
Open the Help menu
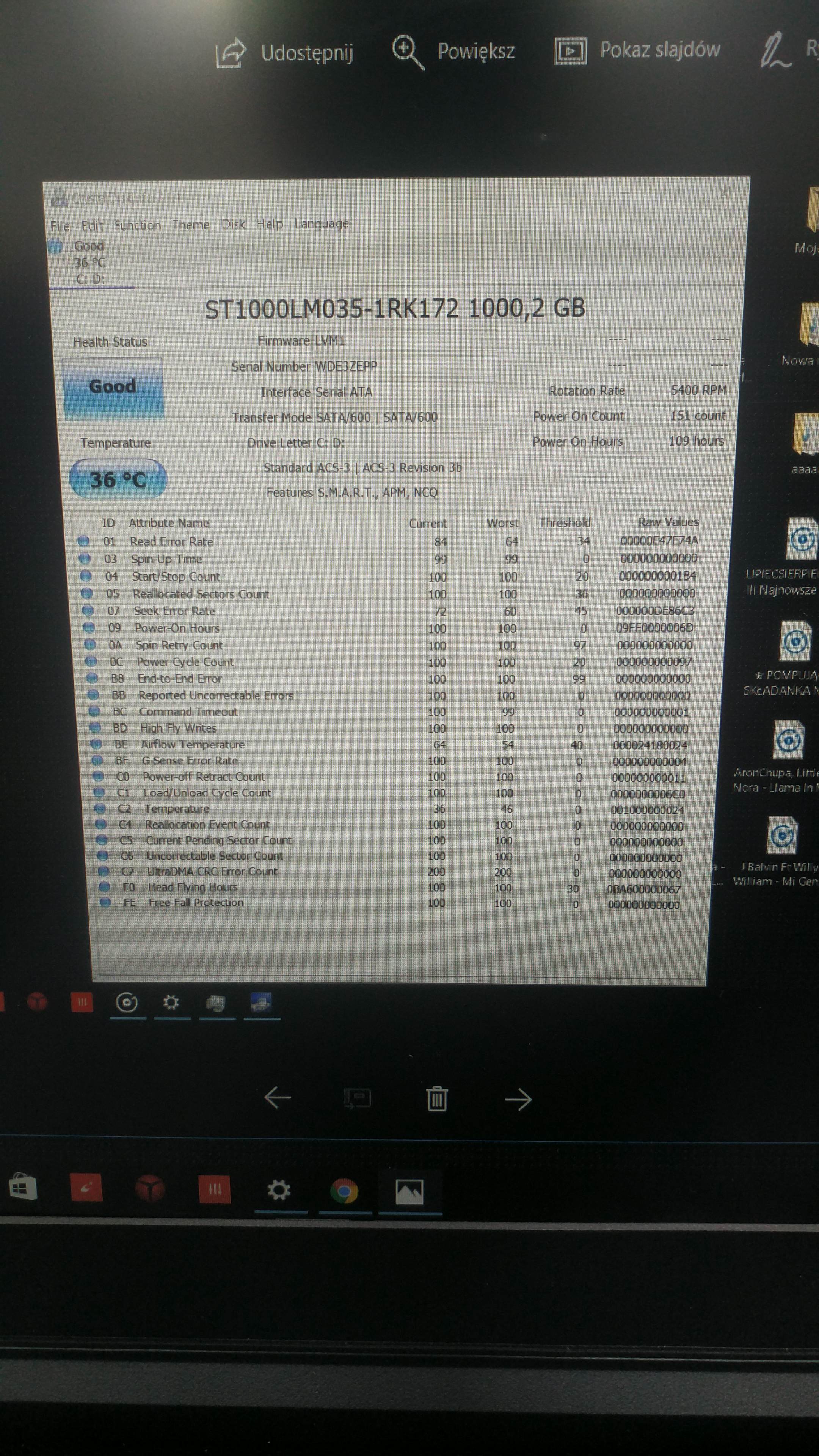[270, 224]
